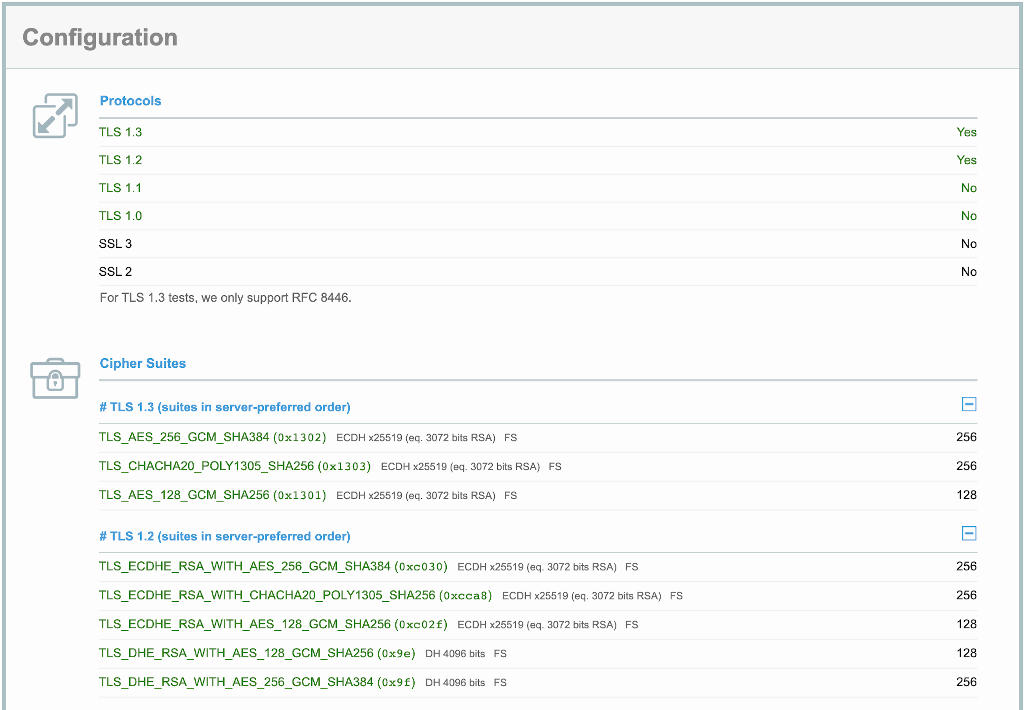
Task: Click the No value for SSL 2
Action: [x=968, y=272]
